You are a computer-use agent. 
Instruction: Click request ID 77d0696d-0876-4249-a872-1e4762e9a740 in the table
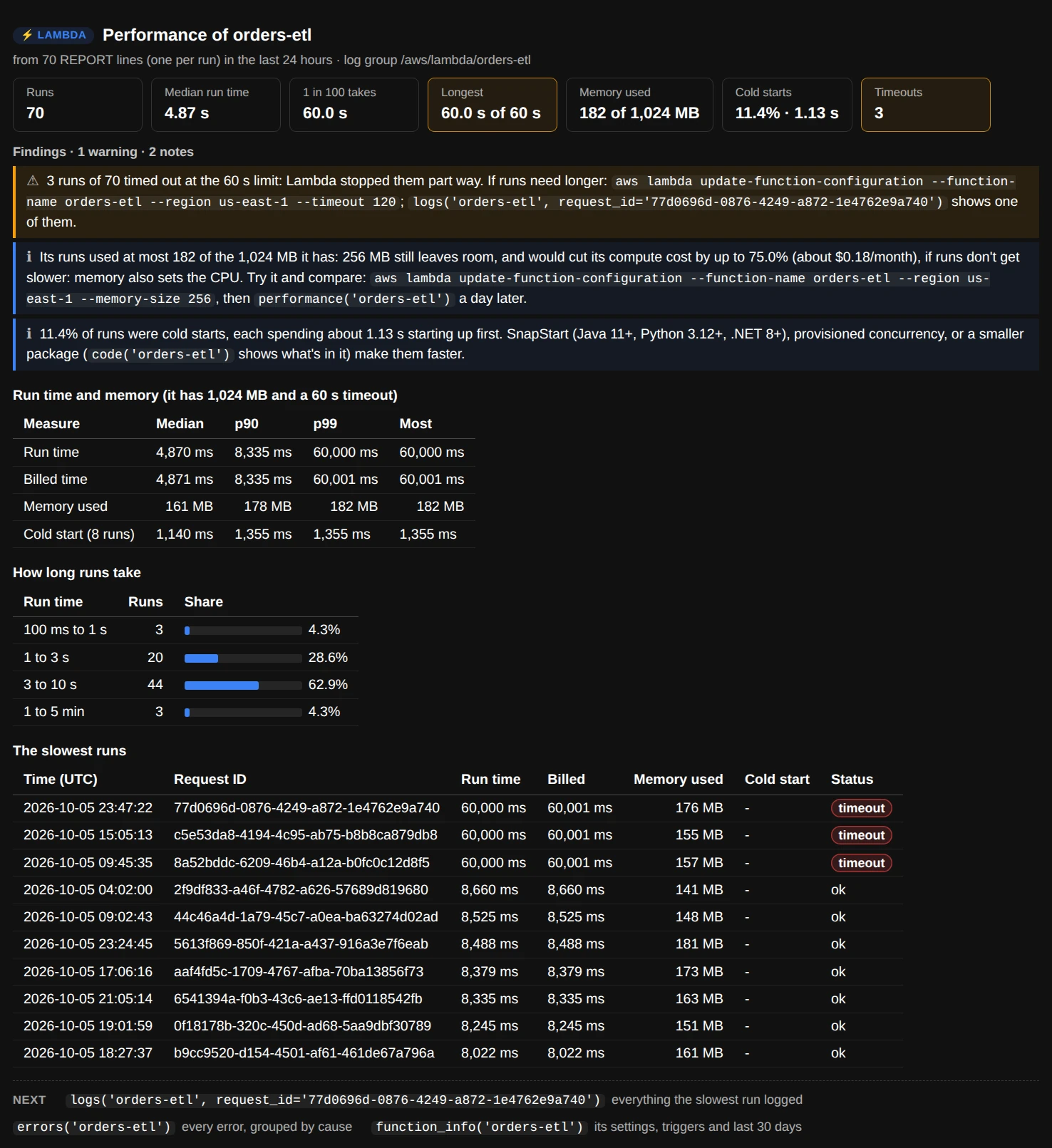pyautogui.click(x=306, y=808)
